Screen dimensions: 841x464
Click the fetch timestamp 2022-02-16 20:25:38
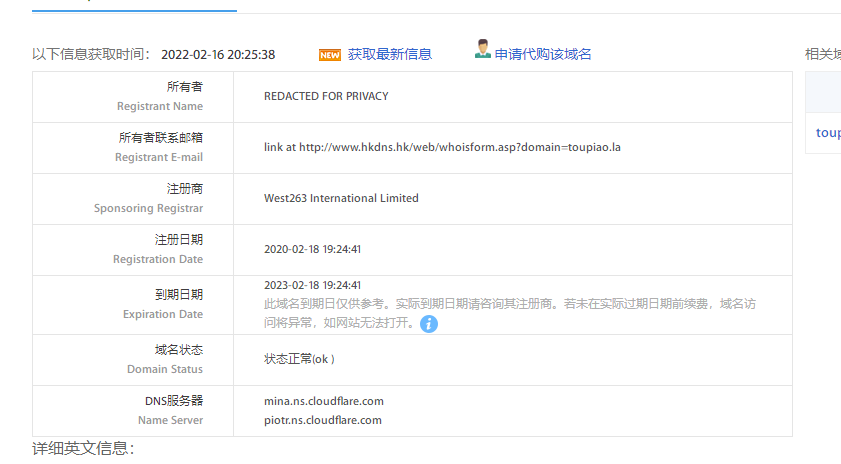[217, 54]
